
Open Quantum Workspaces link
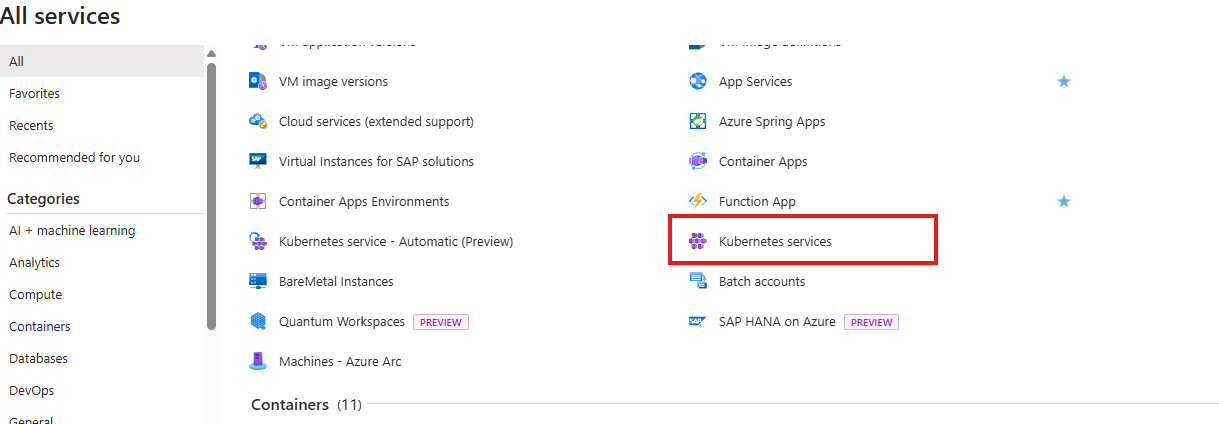pos(342,321)
